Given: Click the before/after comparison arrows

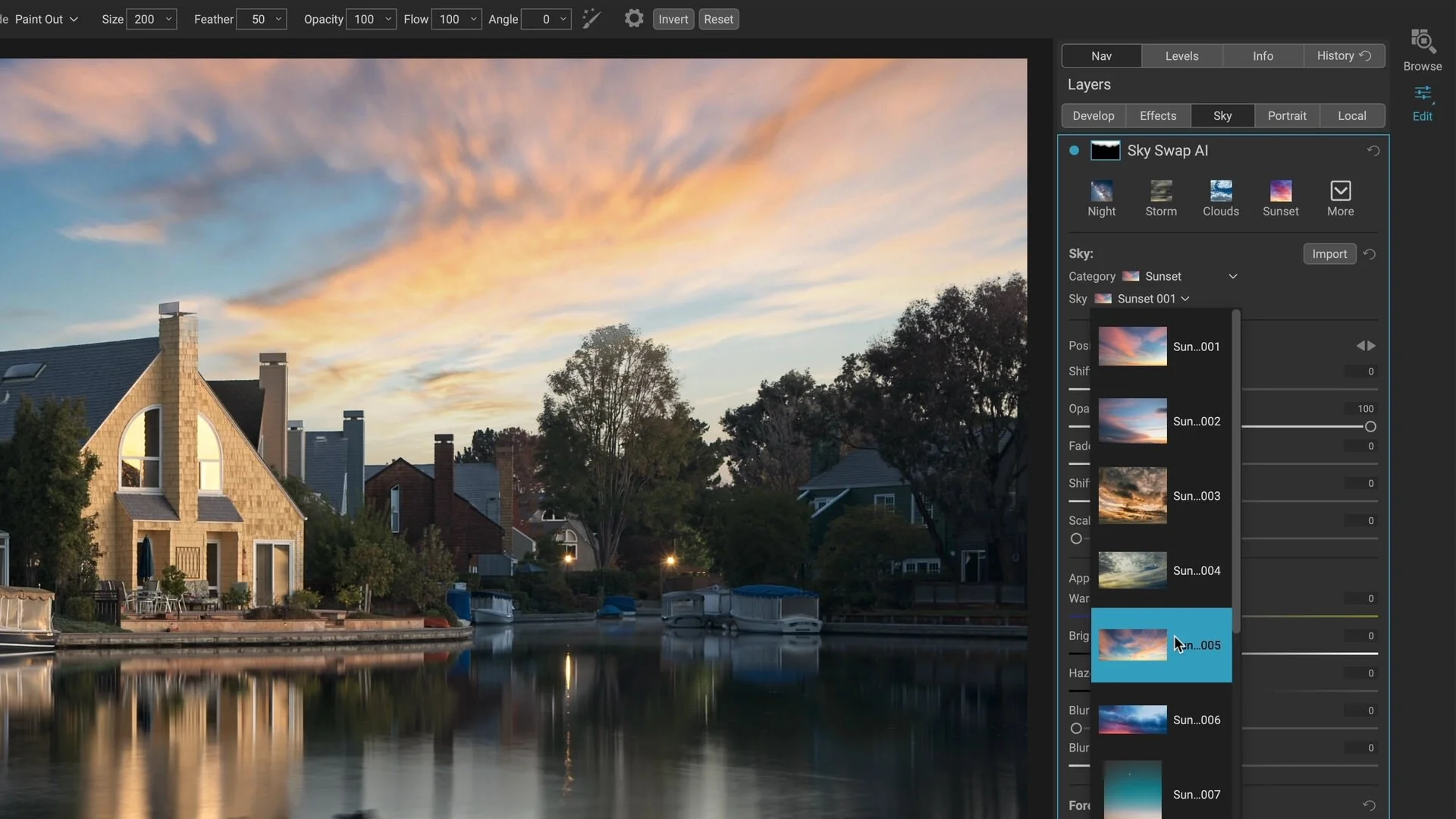Looking at the screenshot, I should [1366, 345].
